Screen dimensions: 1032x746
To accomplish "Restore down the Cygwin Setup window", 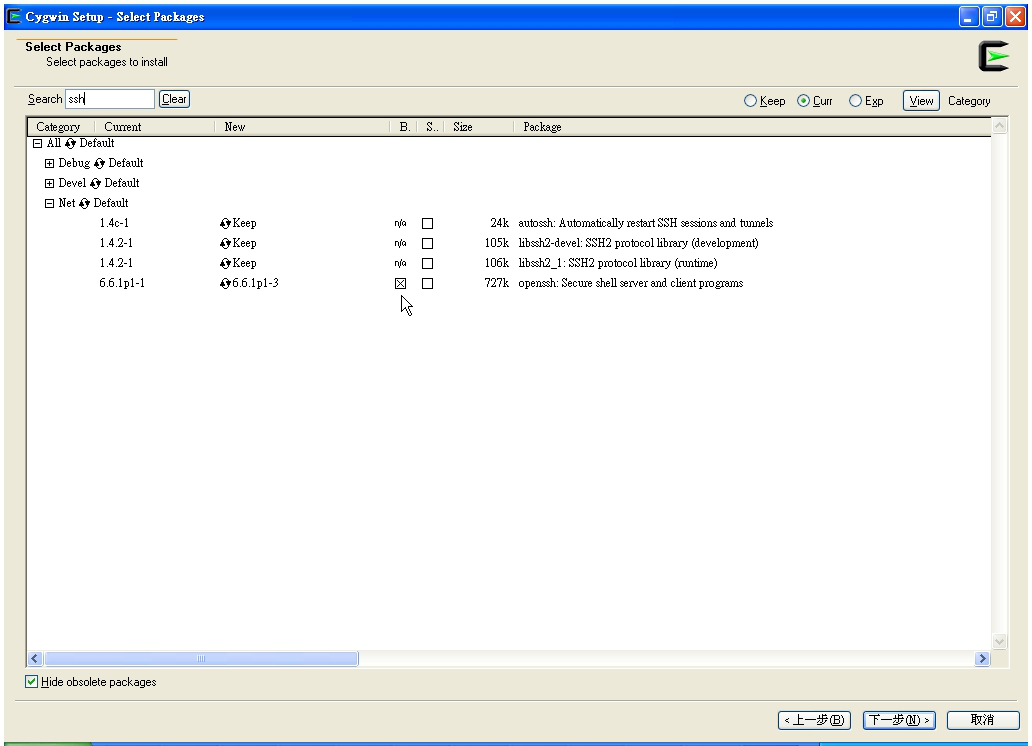I will coord(992,17).
